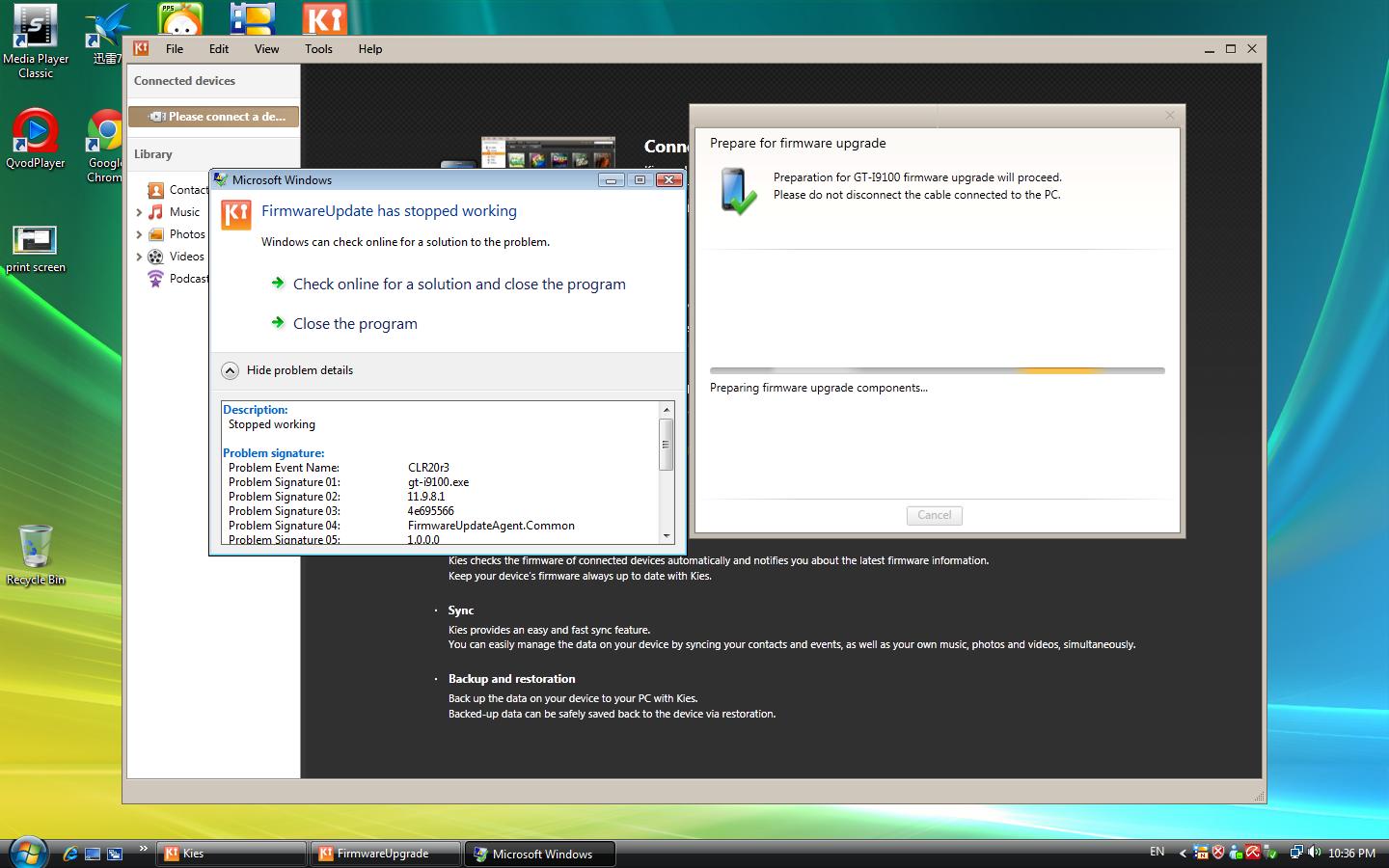Click the Windows Start orb
Image resolution: width=1389 pixels, height=868 pixels.
coord(27,852)
